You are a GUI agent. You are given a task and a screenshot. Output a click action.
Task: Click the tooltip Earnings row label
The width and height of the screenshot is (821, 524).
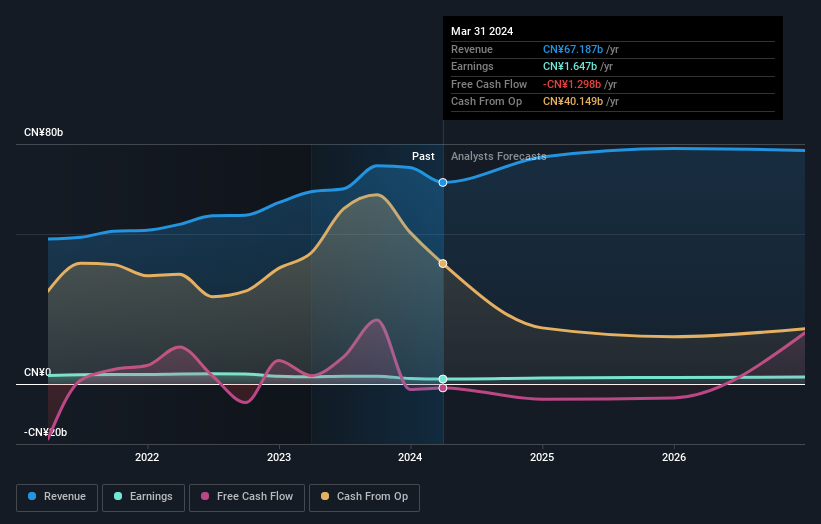point(472,66)
